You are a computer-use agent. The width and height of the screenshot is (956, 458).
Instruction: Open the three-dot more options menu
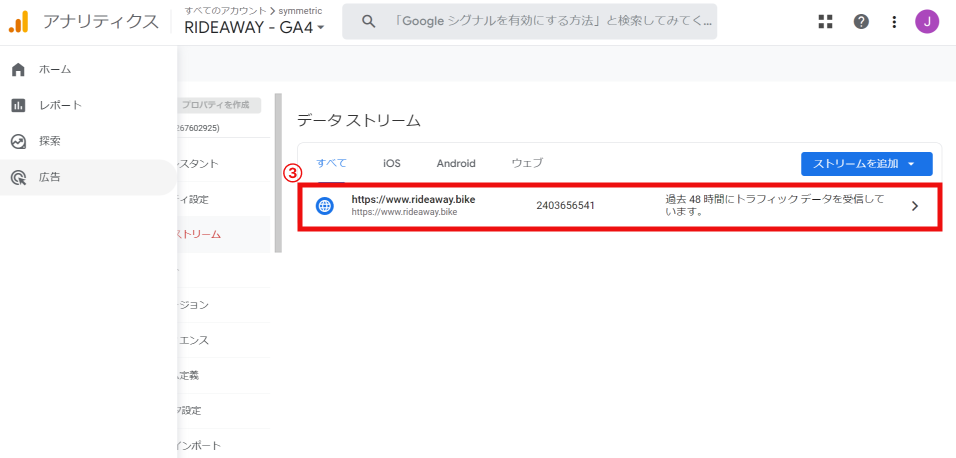pyautogui.click(x=894, y=22)
